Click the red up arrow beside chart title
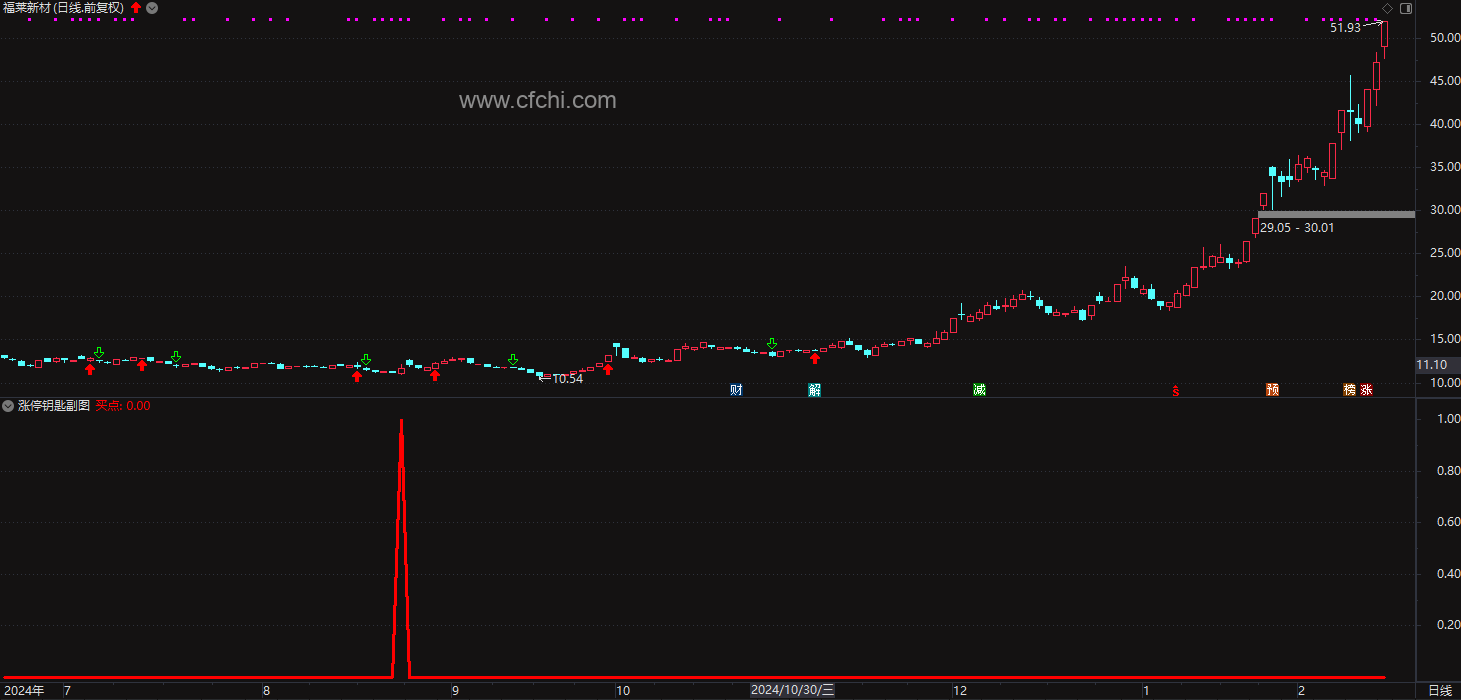The image size is (1461, 700). click(x=136, y=8)
